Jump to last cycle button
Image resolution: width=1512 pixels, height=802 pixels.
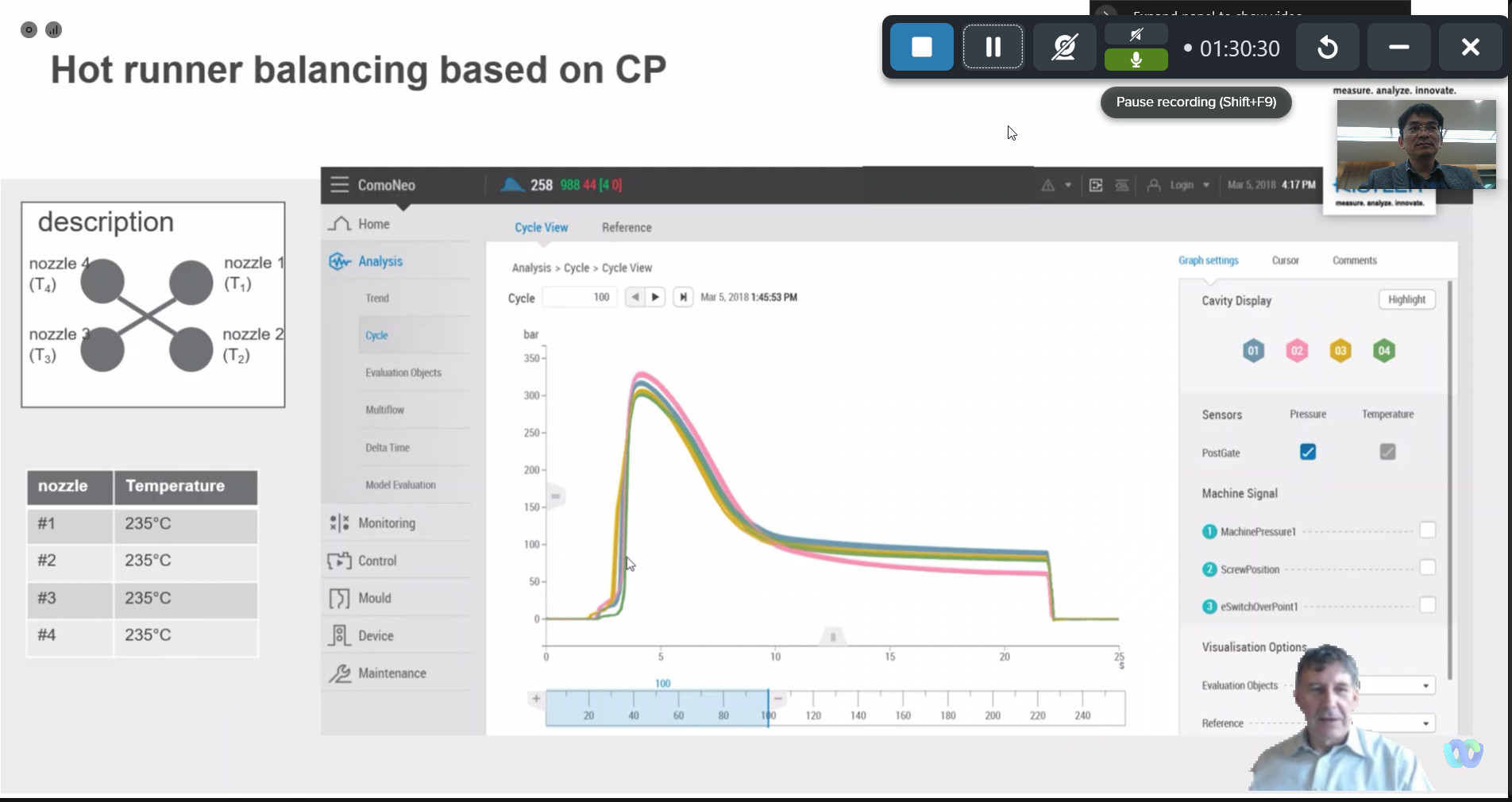click(683, 297)
